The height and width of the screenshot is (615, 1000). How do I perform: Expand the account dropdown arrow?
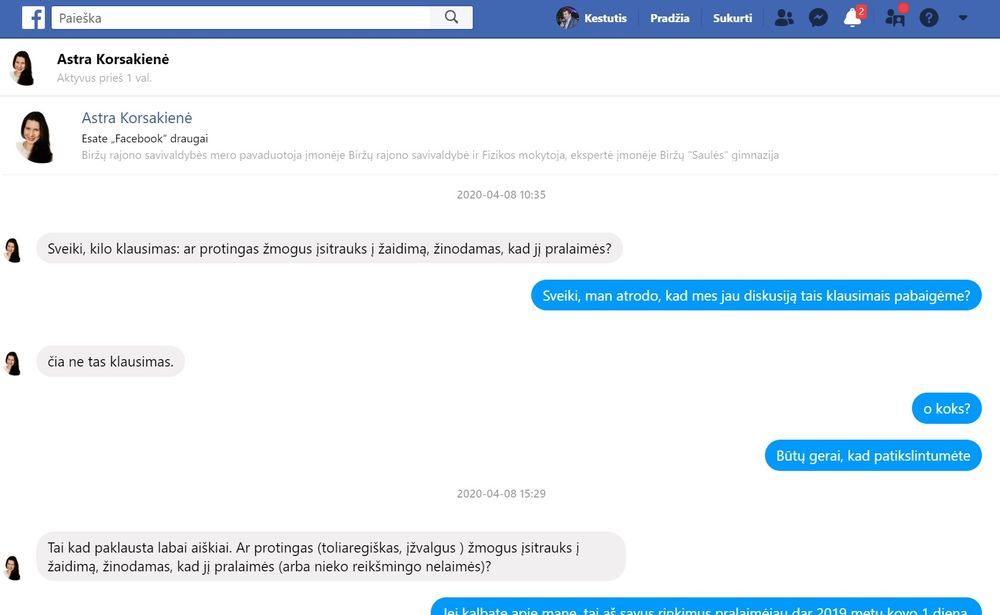click(963, 18)
